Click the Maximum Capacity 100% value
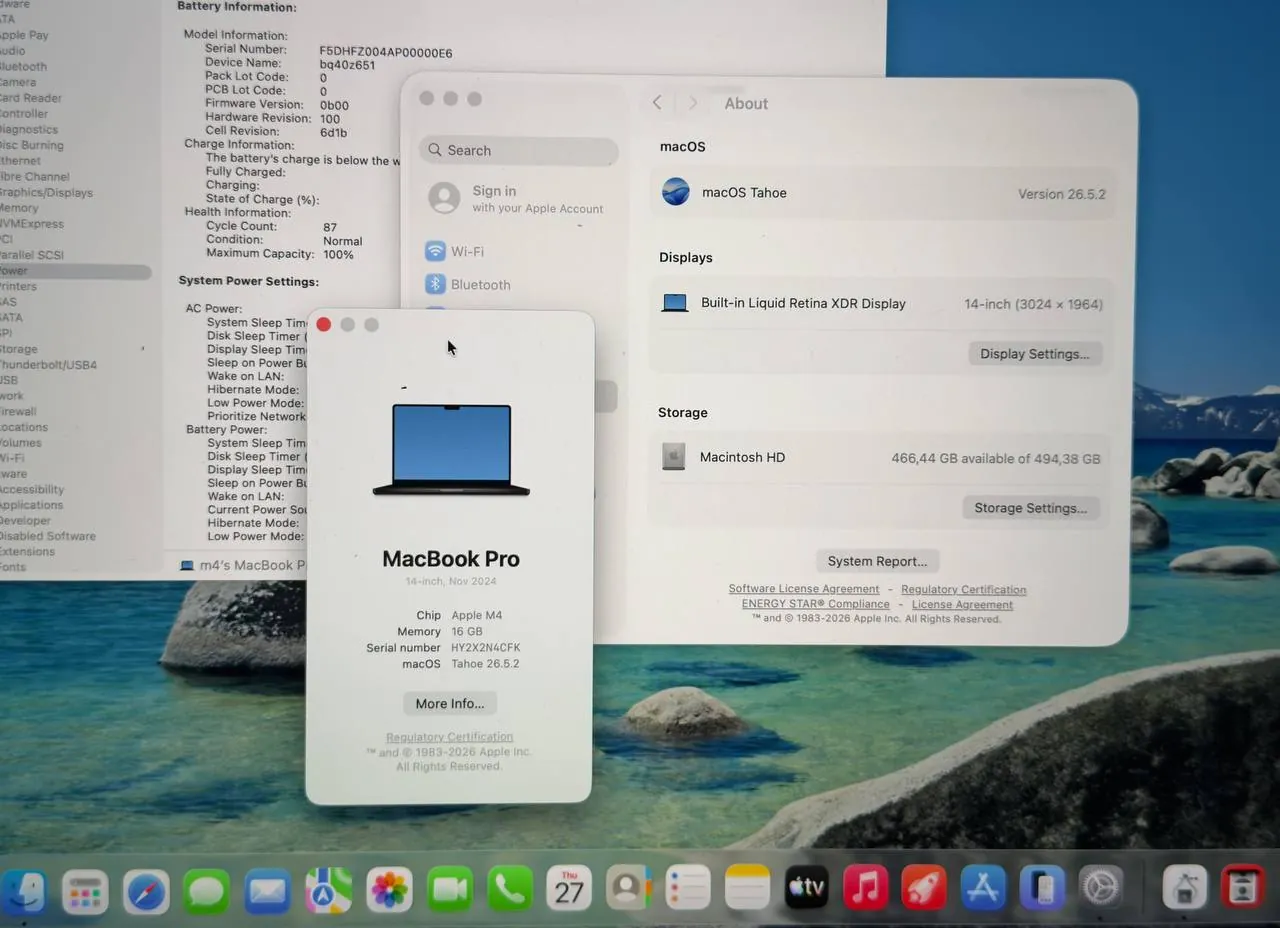Screen dimensions: 1280x928 [338, 254]
